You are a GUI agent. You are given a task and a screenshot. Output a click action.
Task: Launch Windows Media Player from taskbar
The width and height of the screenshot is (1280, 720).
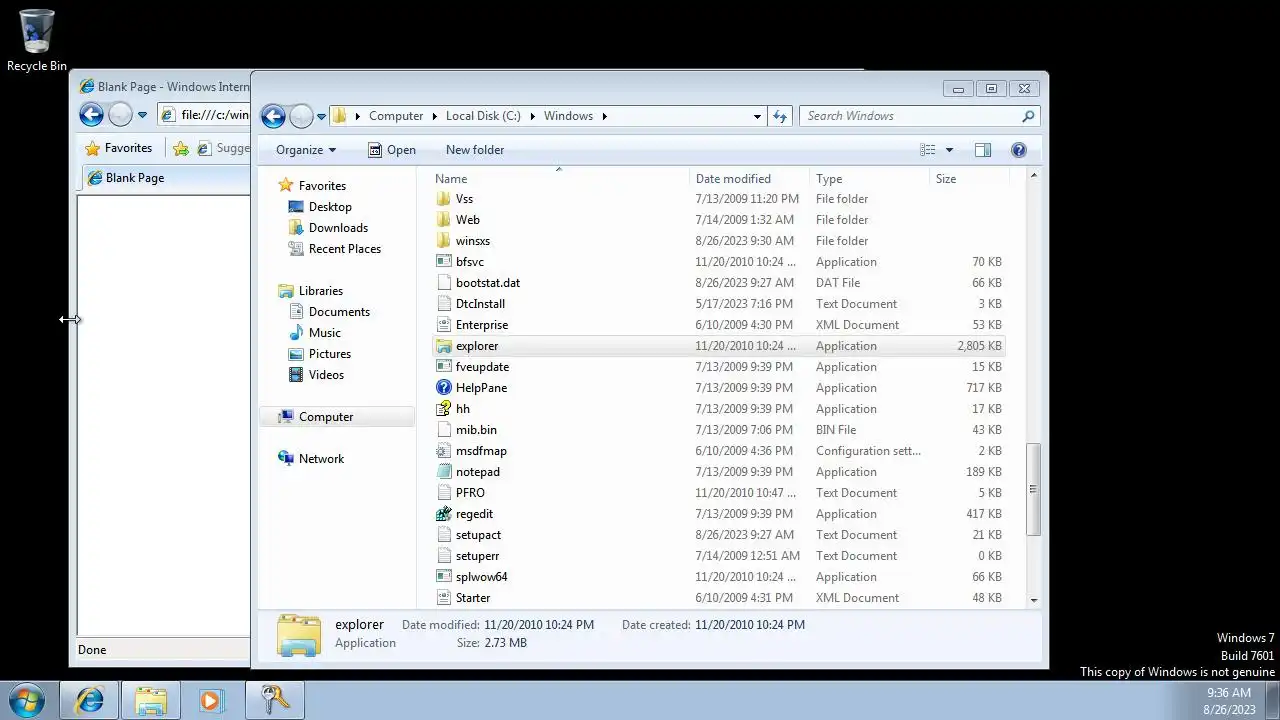[211, 700]
